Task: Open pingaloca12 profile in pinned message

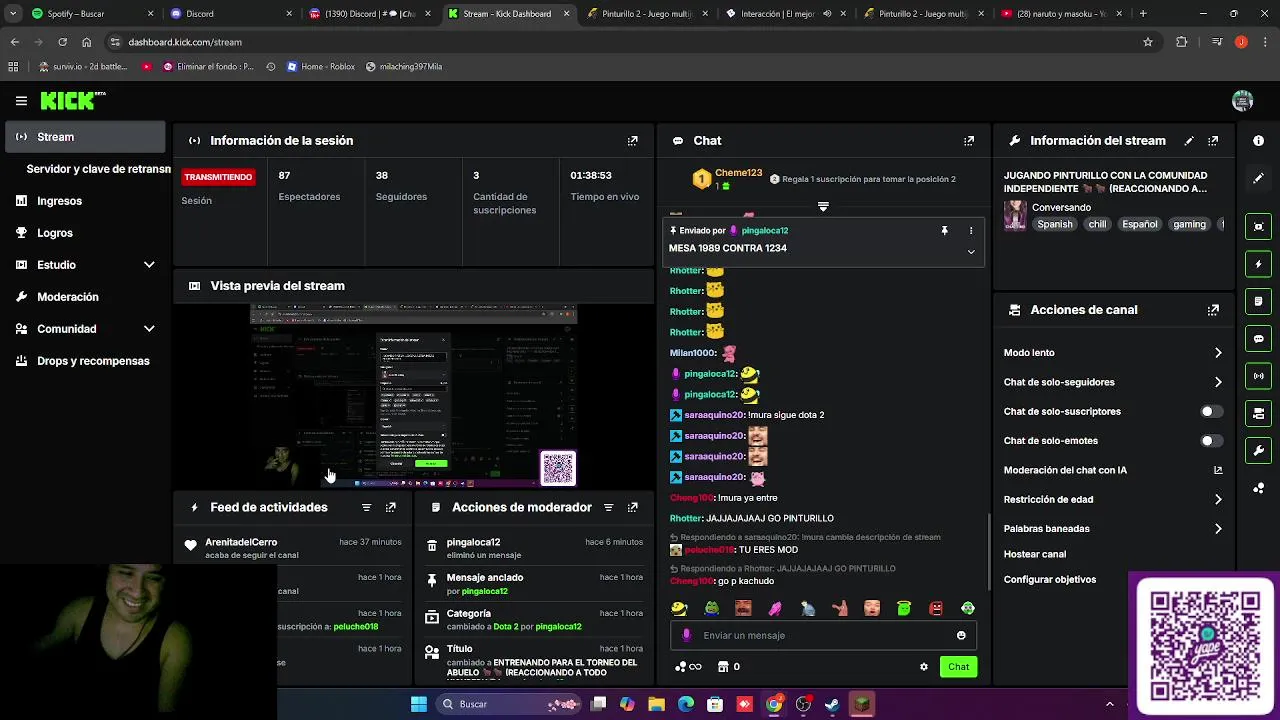Action: click(765, 231)
